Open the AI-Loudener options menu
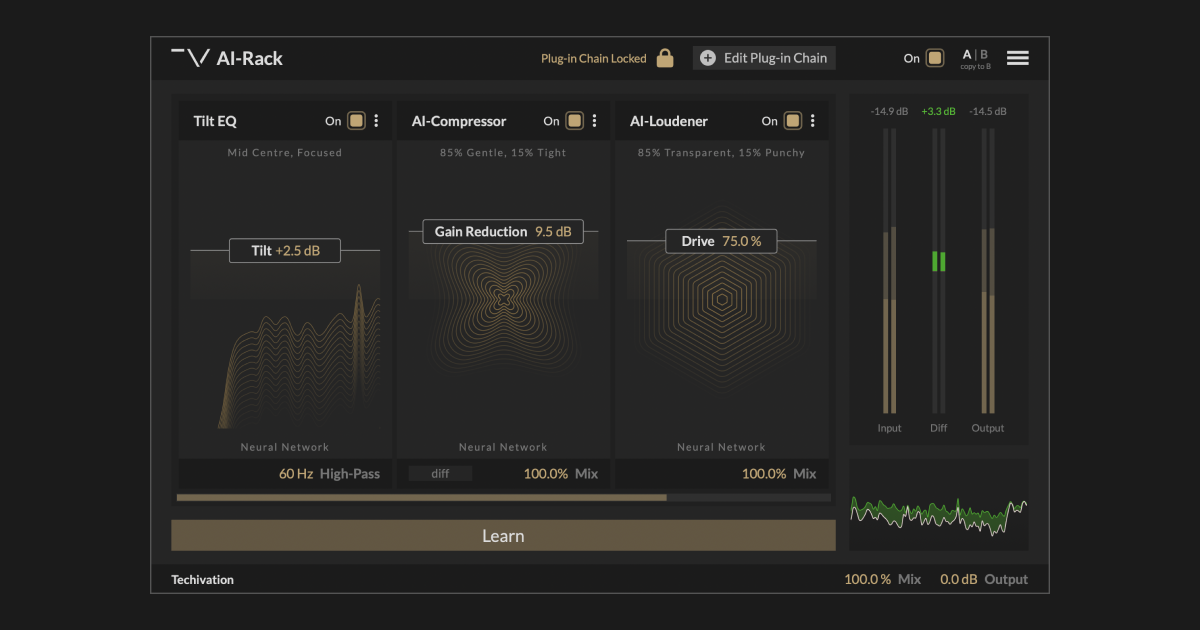The height and width of the screenshot is (630, 1200). coord(813,120)
